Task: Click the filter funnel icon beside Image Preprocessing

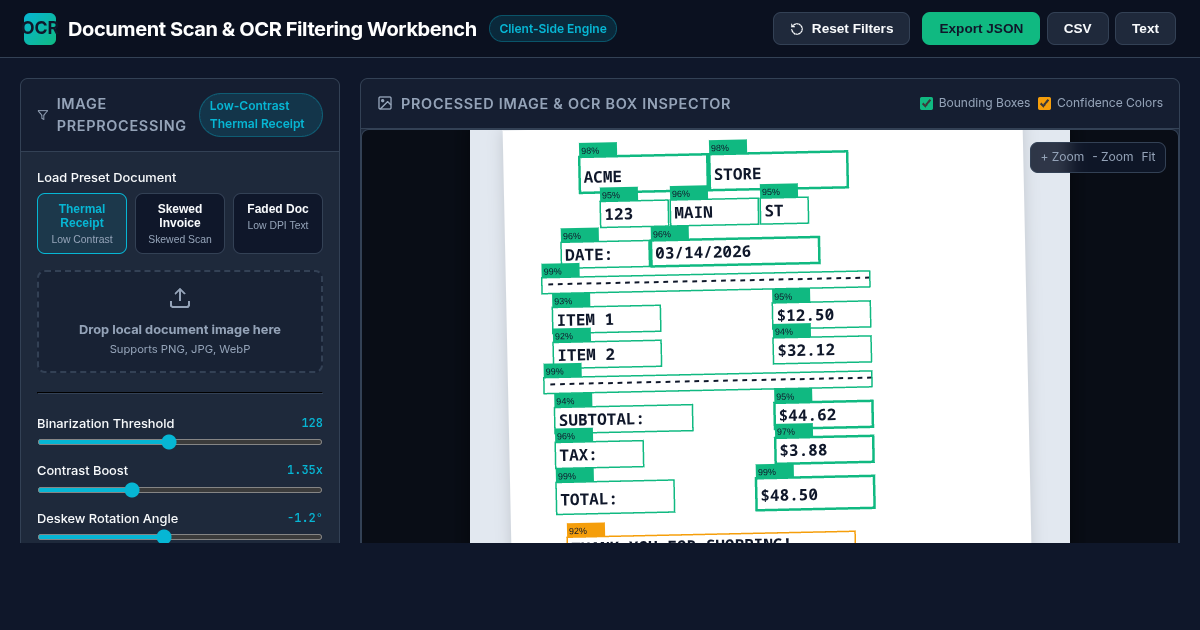Action: (43, 115)
